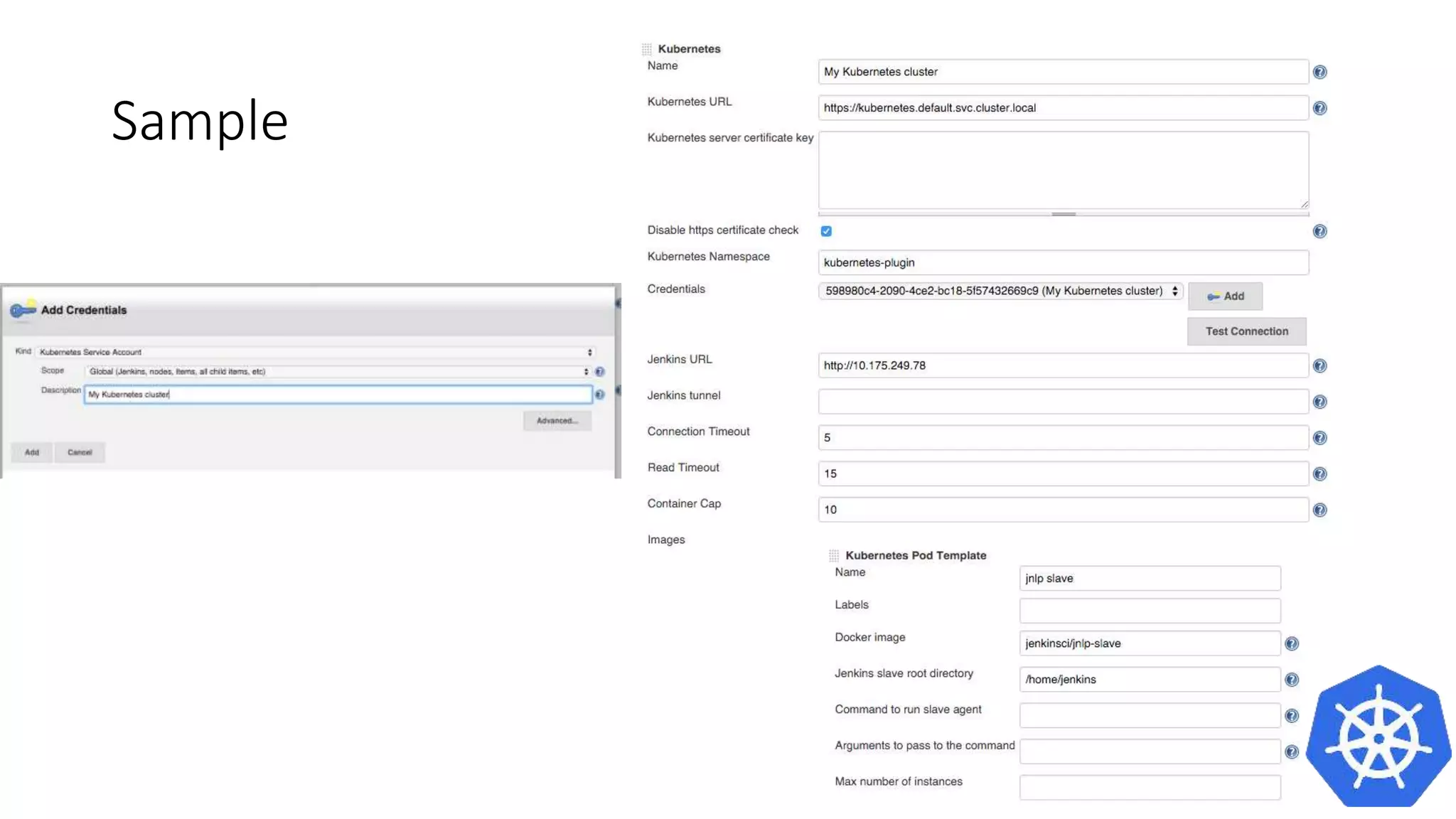Open help for Disable https certificate check

[x=1319, y=231]
